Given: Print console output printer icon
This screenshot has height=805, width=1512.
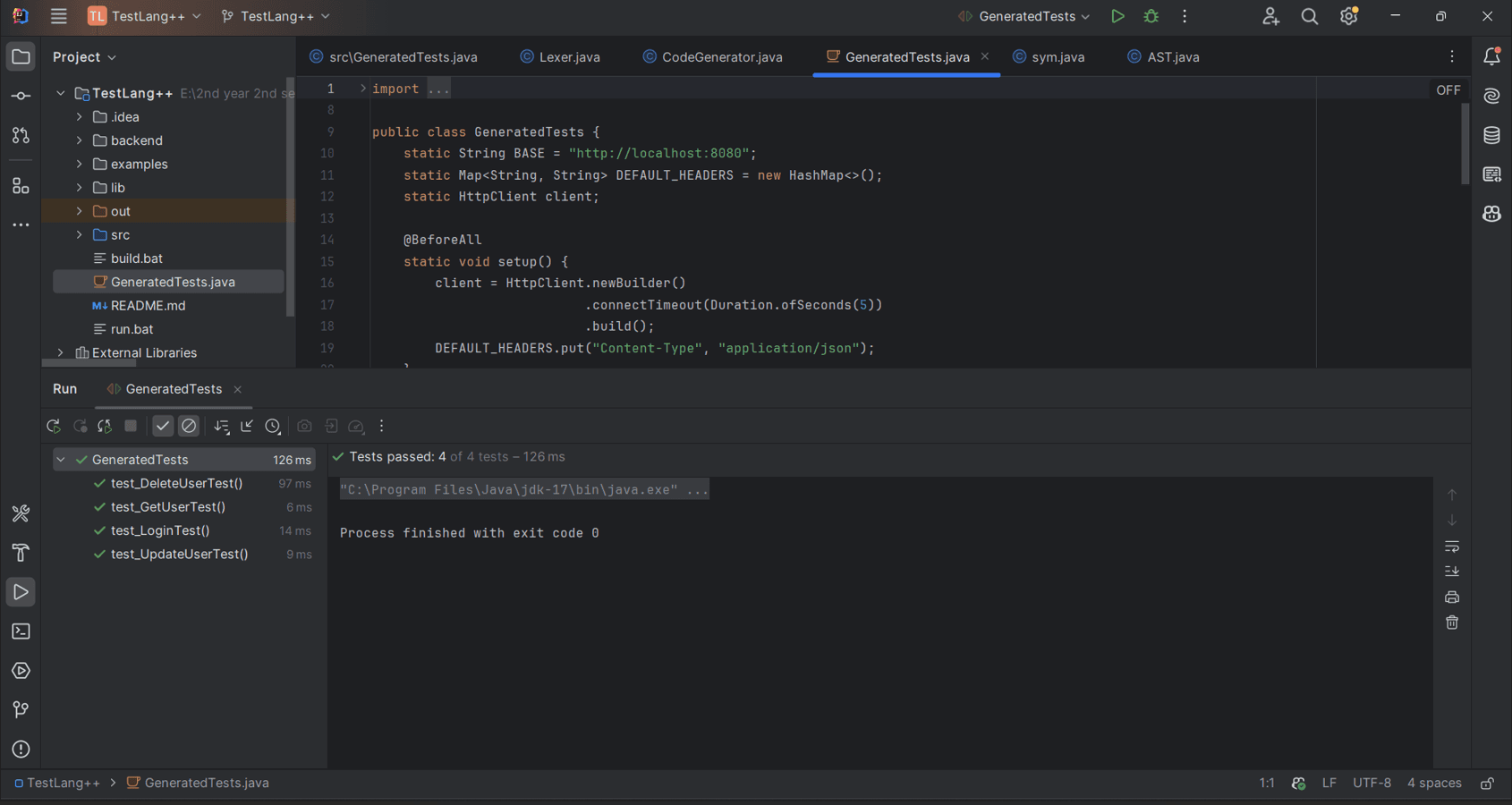Looking at the screenshot, I should 1452,597.
